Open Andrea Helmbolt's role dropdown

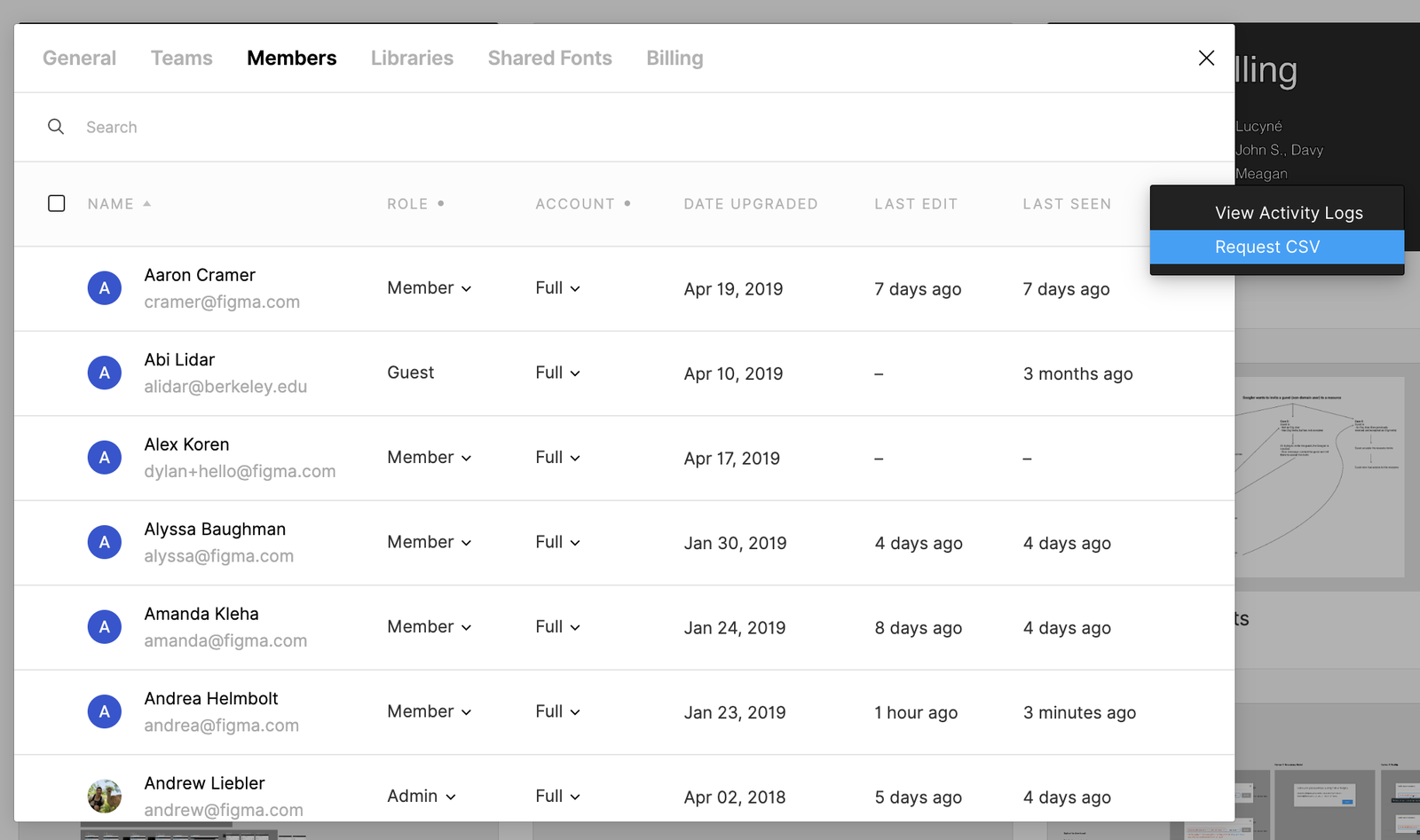coord(430,711)
